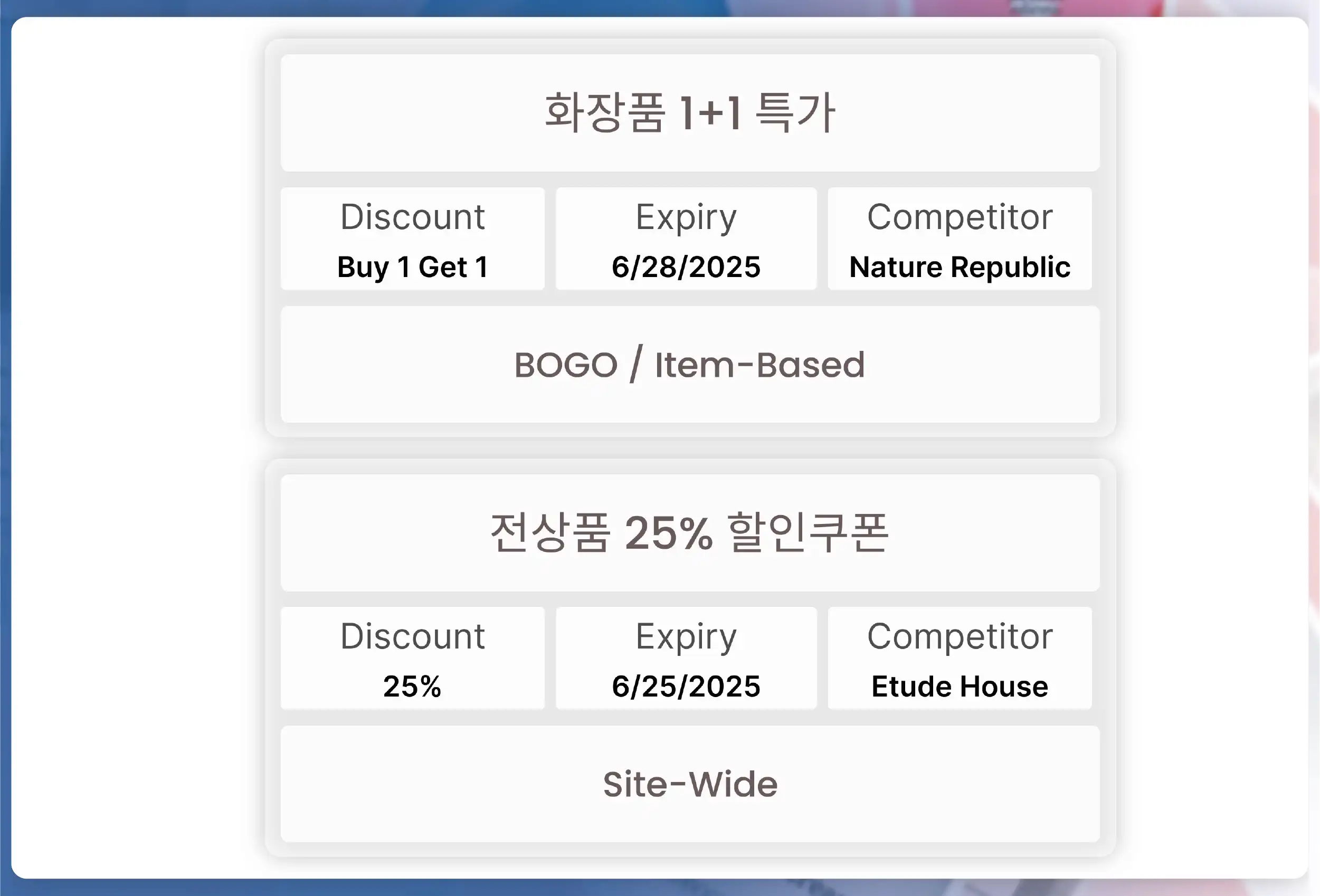1320x896 pixels.
Task: Select the Buy 1 Get 1 discount value
Action: coord(412,267)
